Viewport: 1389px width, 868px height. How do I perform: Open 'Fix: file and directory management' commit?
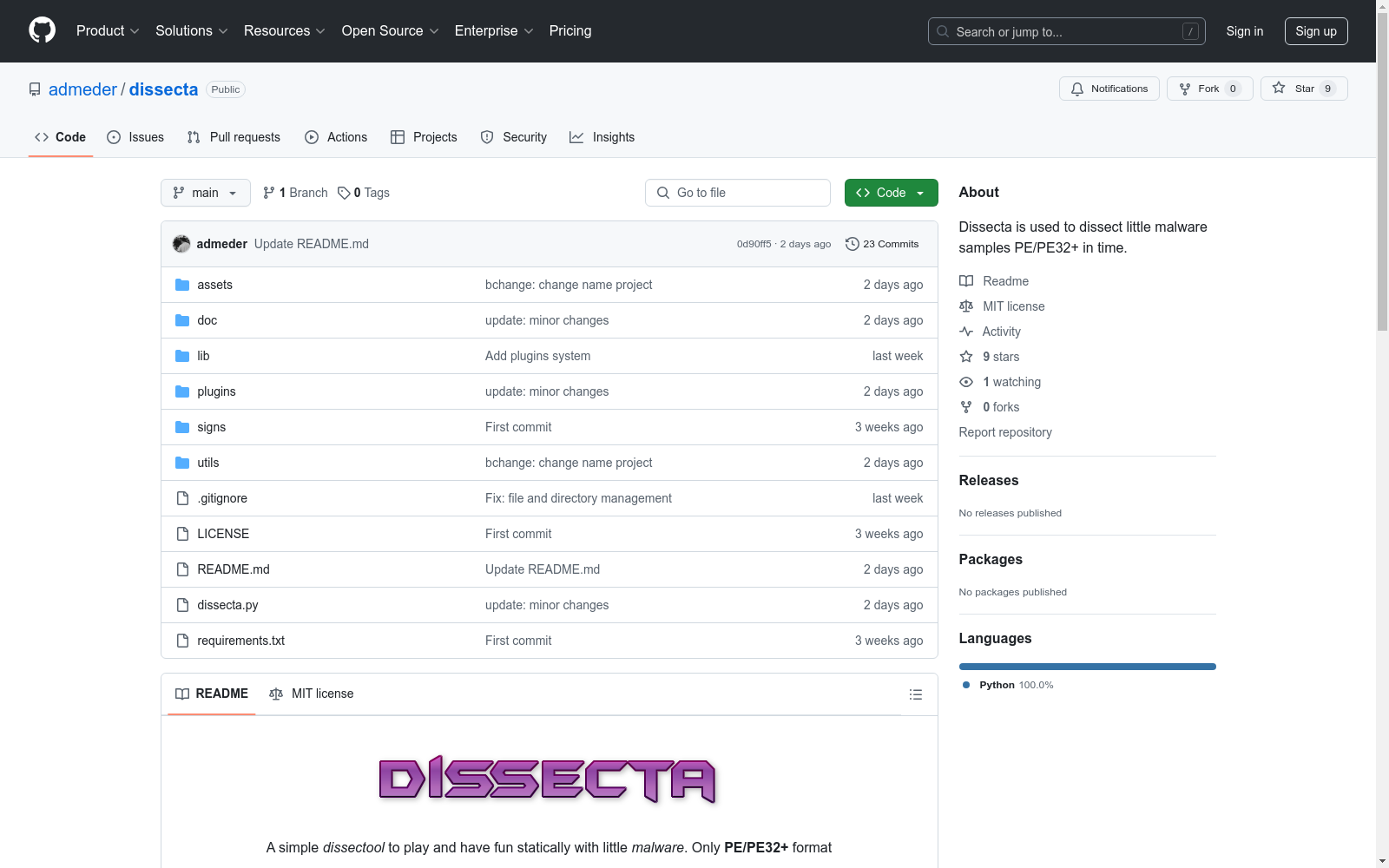578,498
